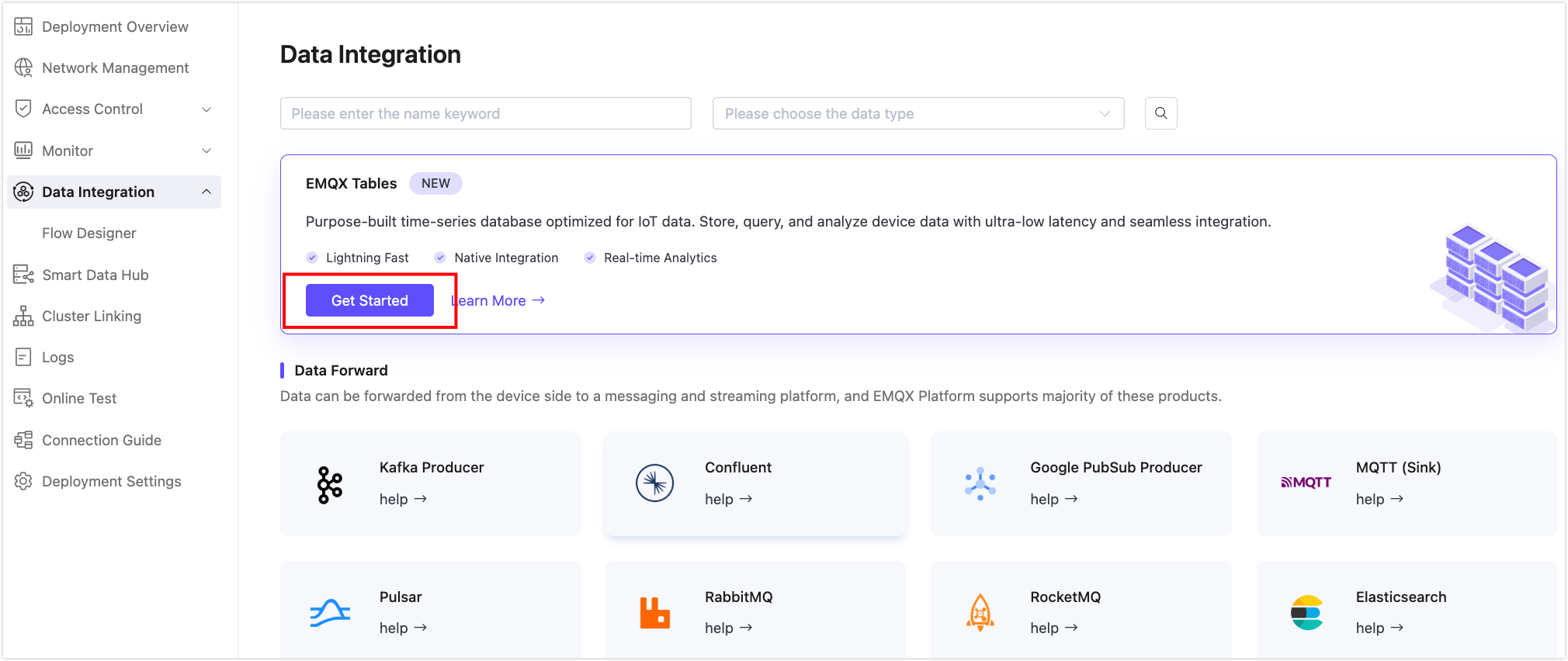Open Kafka Producer help link

click(x=404, y=499)
